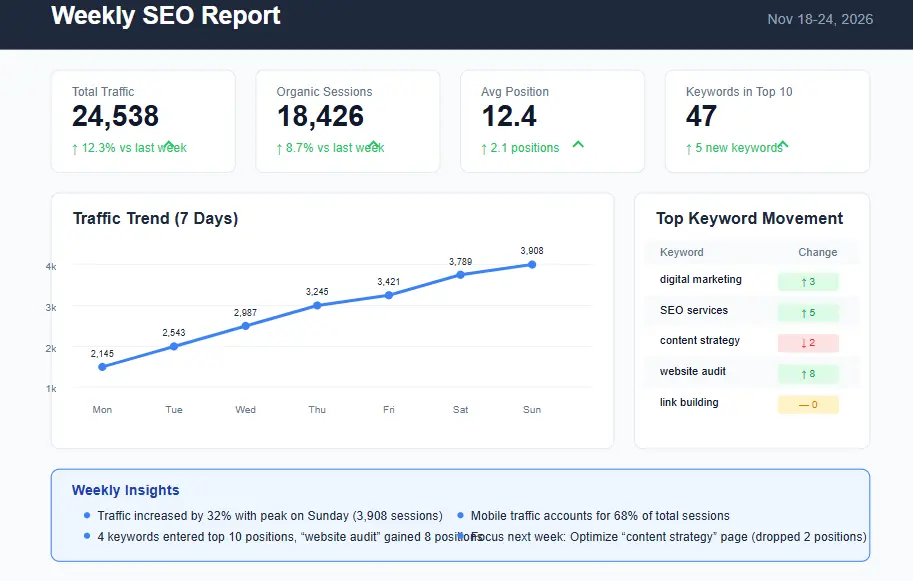Click the Monday 2,145 data point
This screenshot has width=913, height=581.
102,367
